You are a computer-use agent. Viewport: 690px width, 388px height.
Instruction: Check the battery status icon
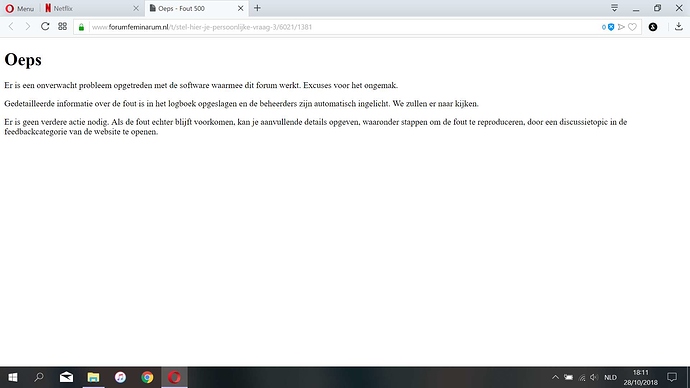569,377
